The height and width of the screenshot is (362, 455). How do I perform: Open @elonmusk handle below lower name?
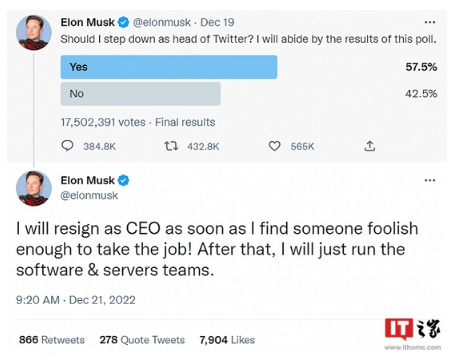89,195
